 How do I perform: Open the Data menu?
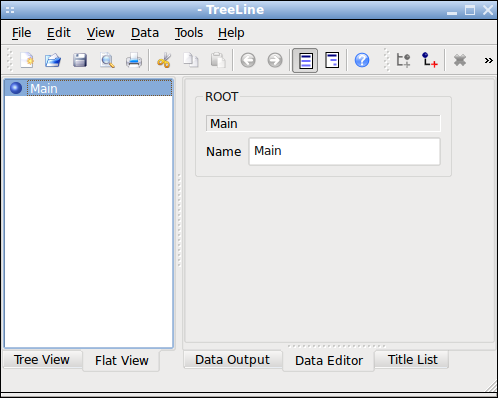pyautogui.click(x=145, y=33)
